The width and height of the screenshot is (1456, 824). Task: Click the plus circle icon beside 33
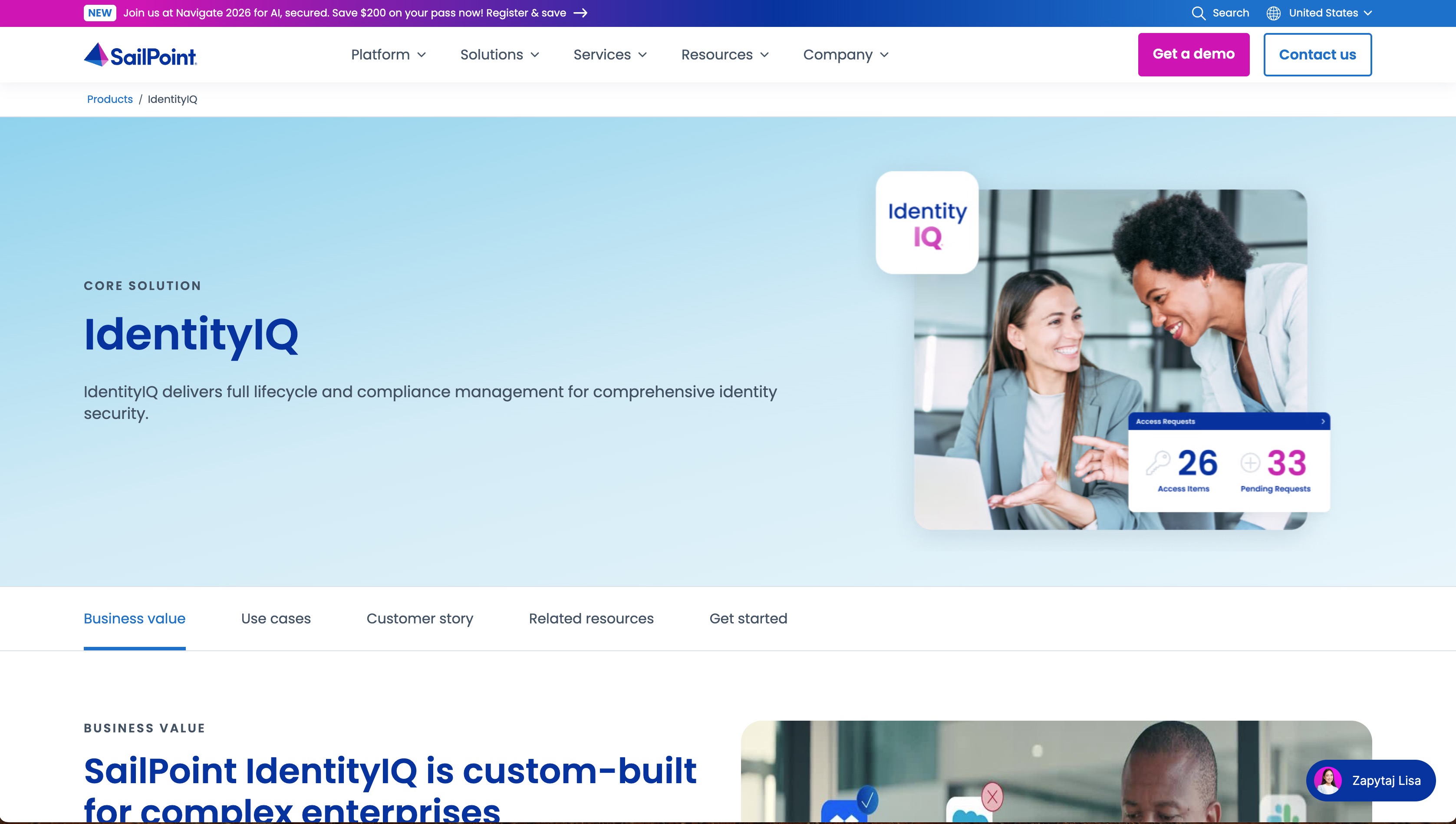coord(1250,462)
